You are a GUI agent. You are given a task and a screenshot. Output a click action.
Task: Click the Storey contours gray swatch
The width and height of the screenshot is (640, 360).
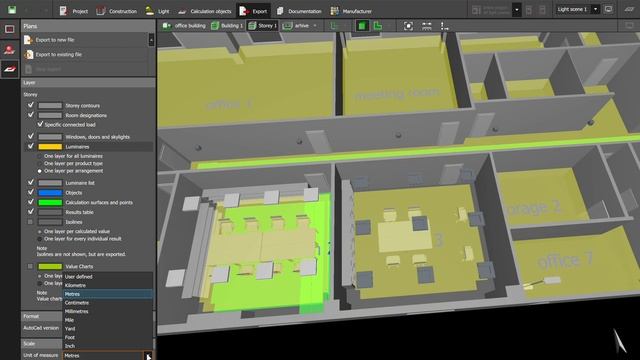click(50, 106)
